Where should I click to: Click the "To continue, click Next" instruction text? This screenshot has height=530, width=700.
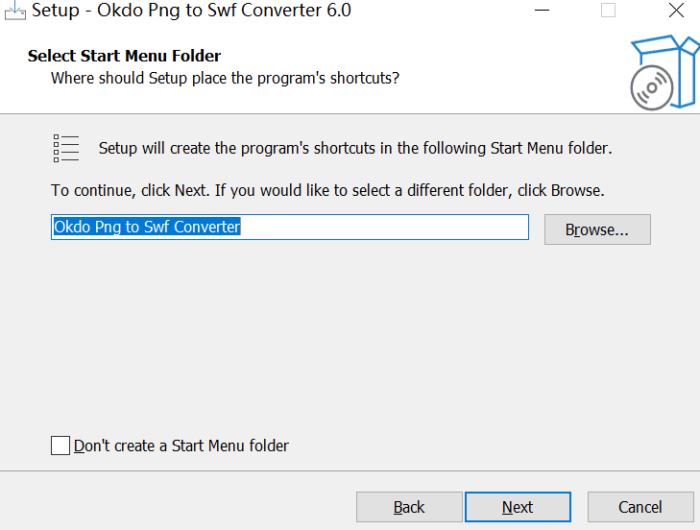[x=328, y=190]
